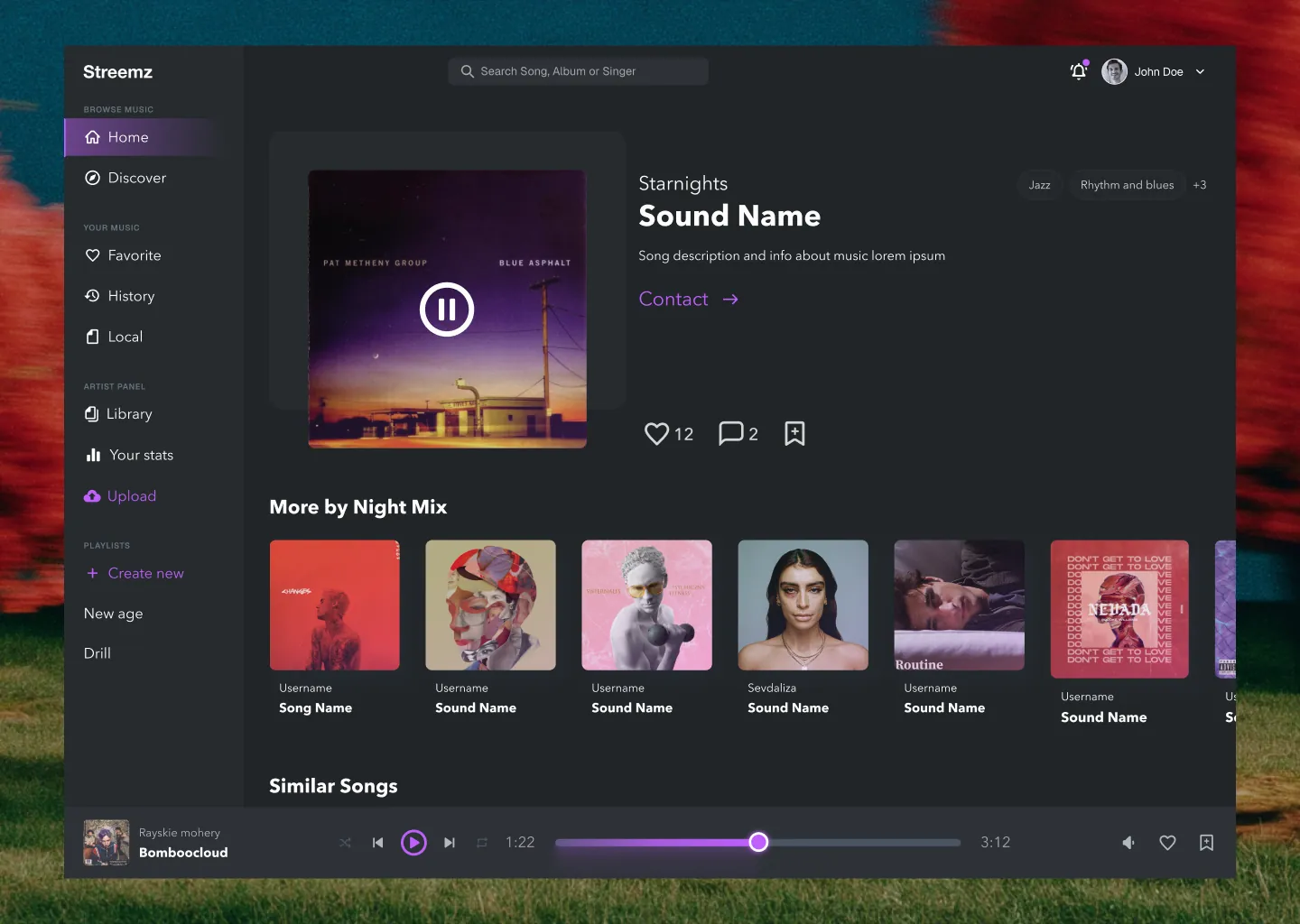Open the Routine album cover
The height and width of the screenshot is (924, 1300).
click(x=960, y=605)
